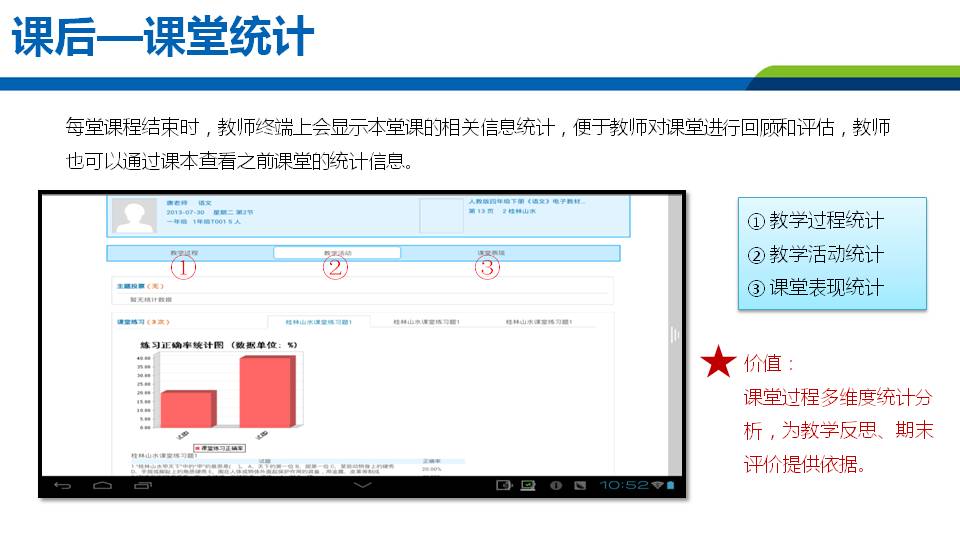Open the blank textbook cover thumbnail
This screenshot has width=960, height=540.
click(x=441, y=216)
